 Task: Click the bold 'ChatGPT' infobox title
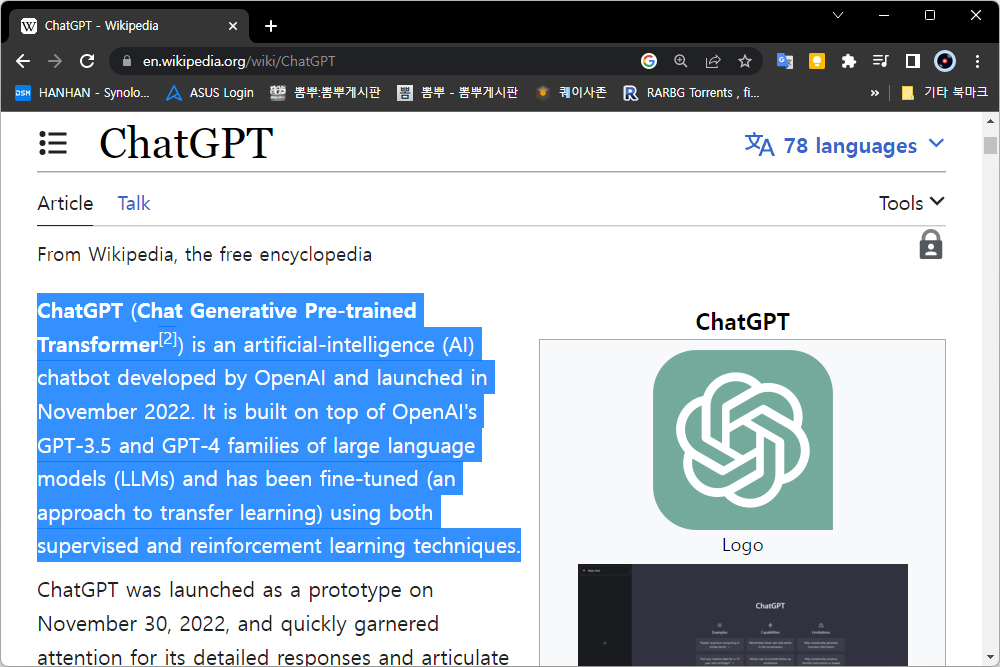[742, 322]
